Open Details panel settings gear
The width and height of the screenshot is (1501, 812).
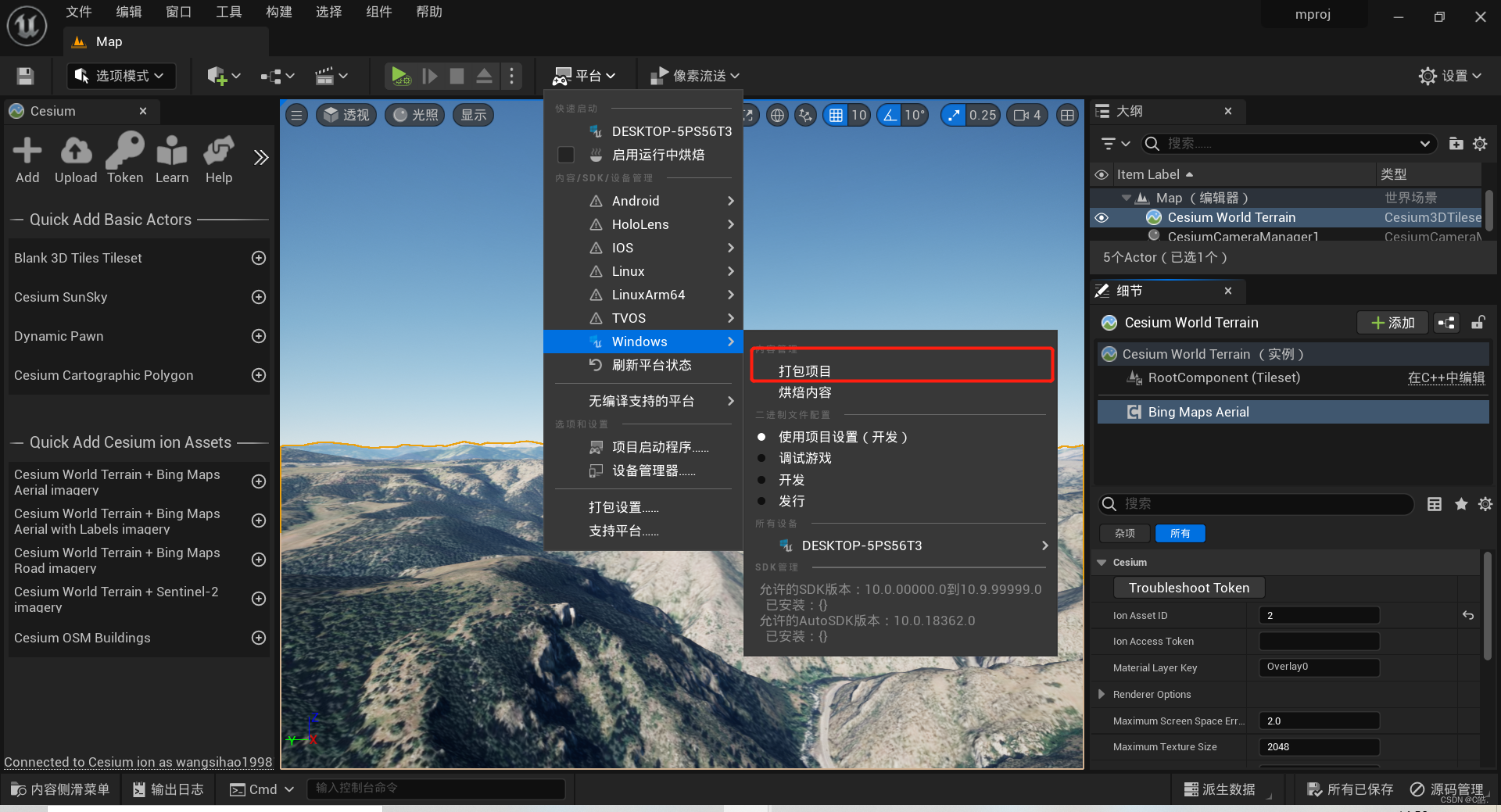(x=1485, y=504)
